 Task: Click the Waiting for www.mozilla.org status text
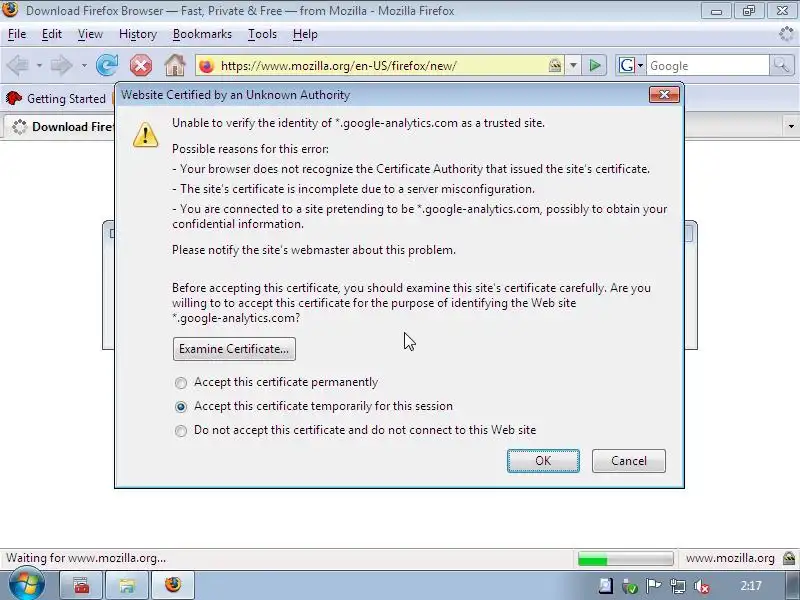(86, 558)
